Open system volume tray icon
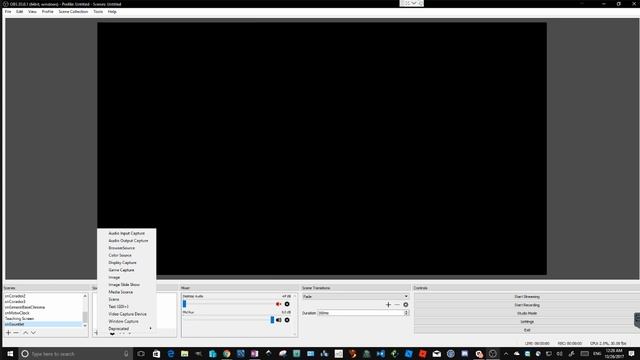This screenshot has width=640, height=360. click(560, 353)
